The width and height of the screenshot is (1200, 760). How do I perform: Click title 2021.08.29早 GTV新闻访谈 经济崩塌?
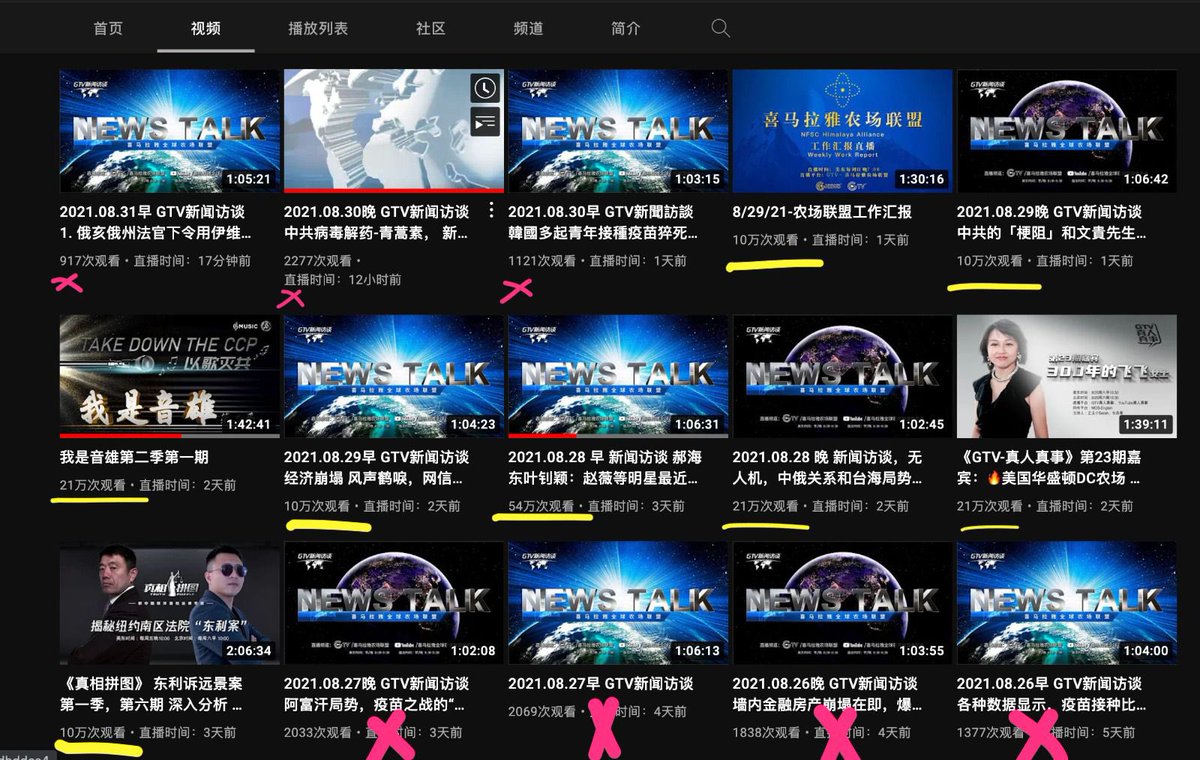(x=376, y=468)
